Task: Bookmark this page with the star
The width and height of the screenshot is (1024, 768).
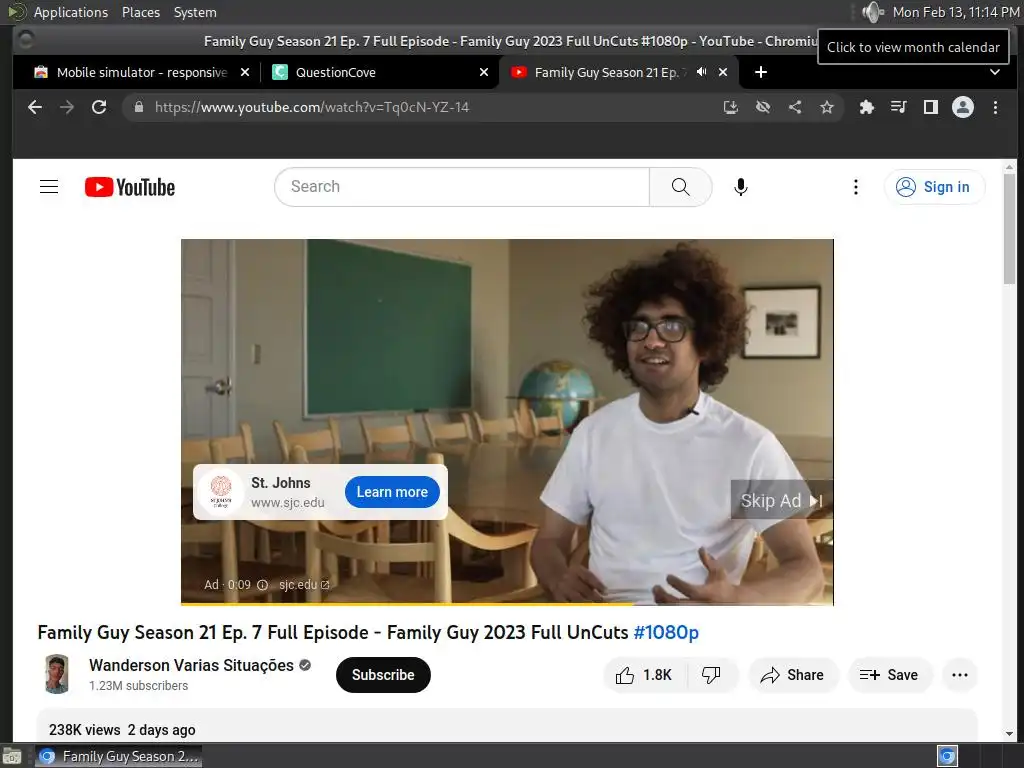Action: tap(827, 107)
